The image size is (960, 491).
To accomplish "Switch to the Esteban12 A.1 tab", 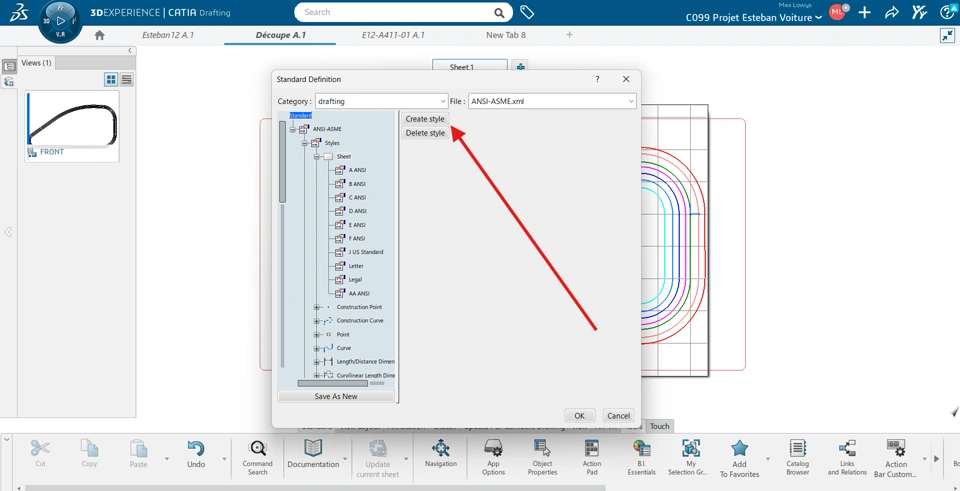I will (168, 35).
